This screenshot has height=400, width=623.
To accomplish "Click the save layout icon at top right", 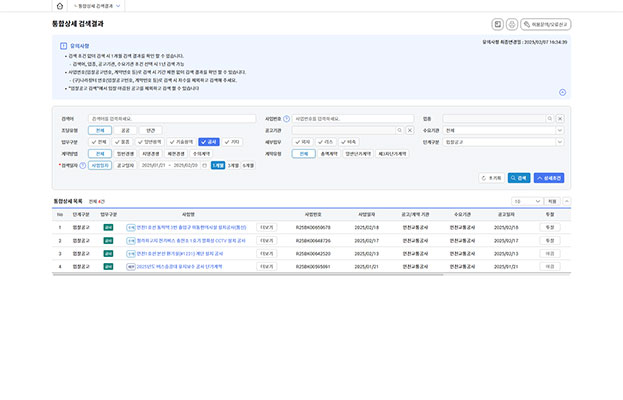I will click(498, 24).
